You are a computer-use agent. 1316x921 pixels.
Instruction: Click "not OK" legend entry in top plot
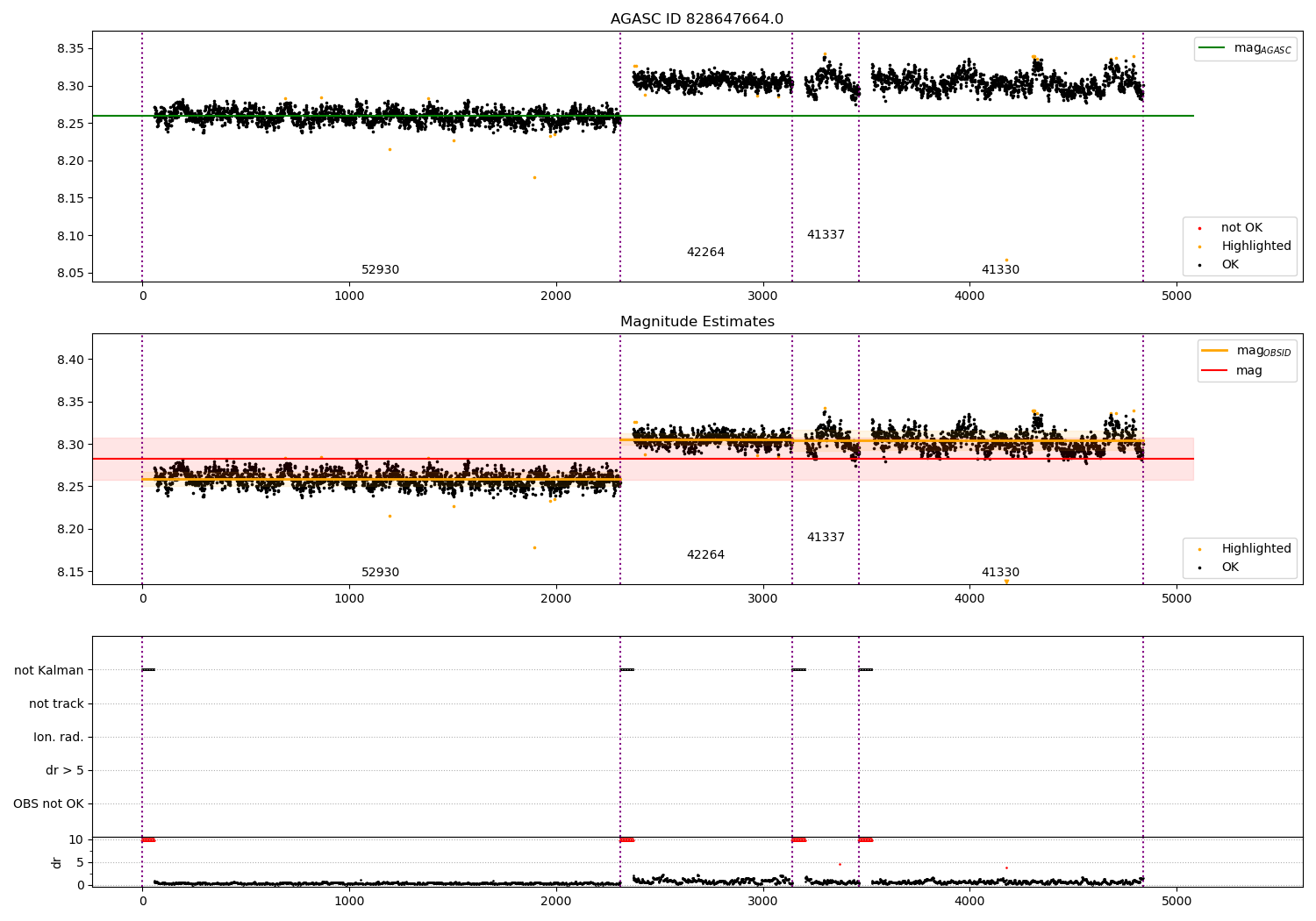pyautogui.click(x=1241, y=228)
